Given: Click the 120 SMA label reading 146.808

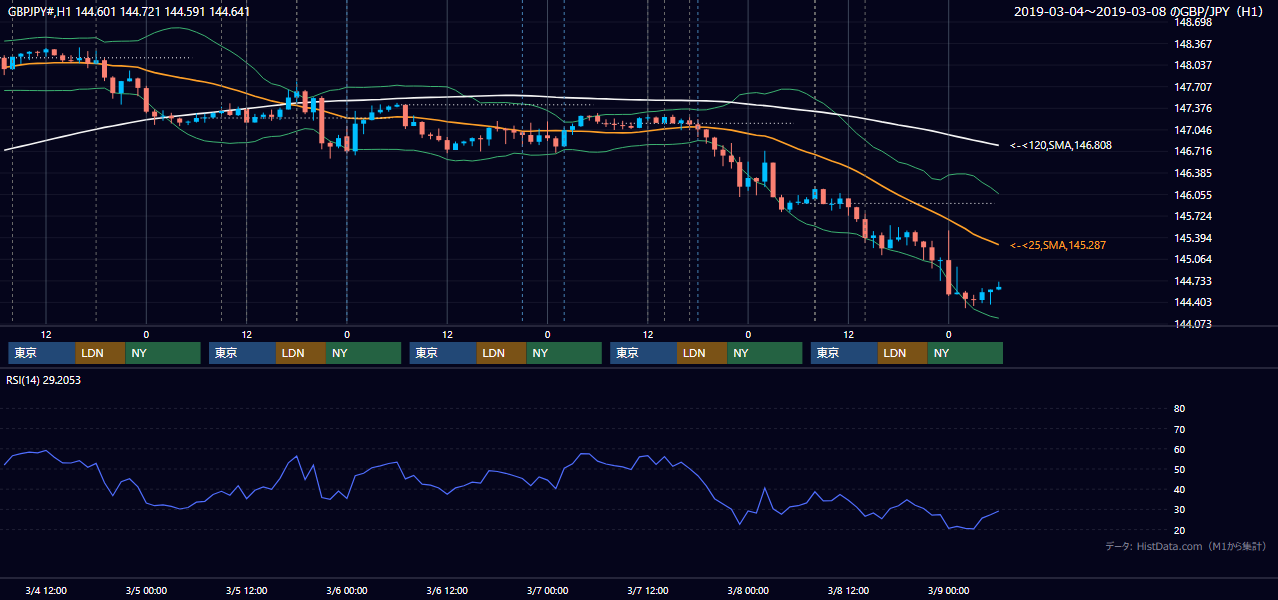Looking at the screenshot, I should 1061,145.
